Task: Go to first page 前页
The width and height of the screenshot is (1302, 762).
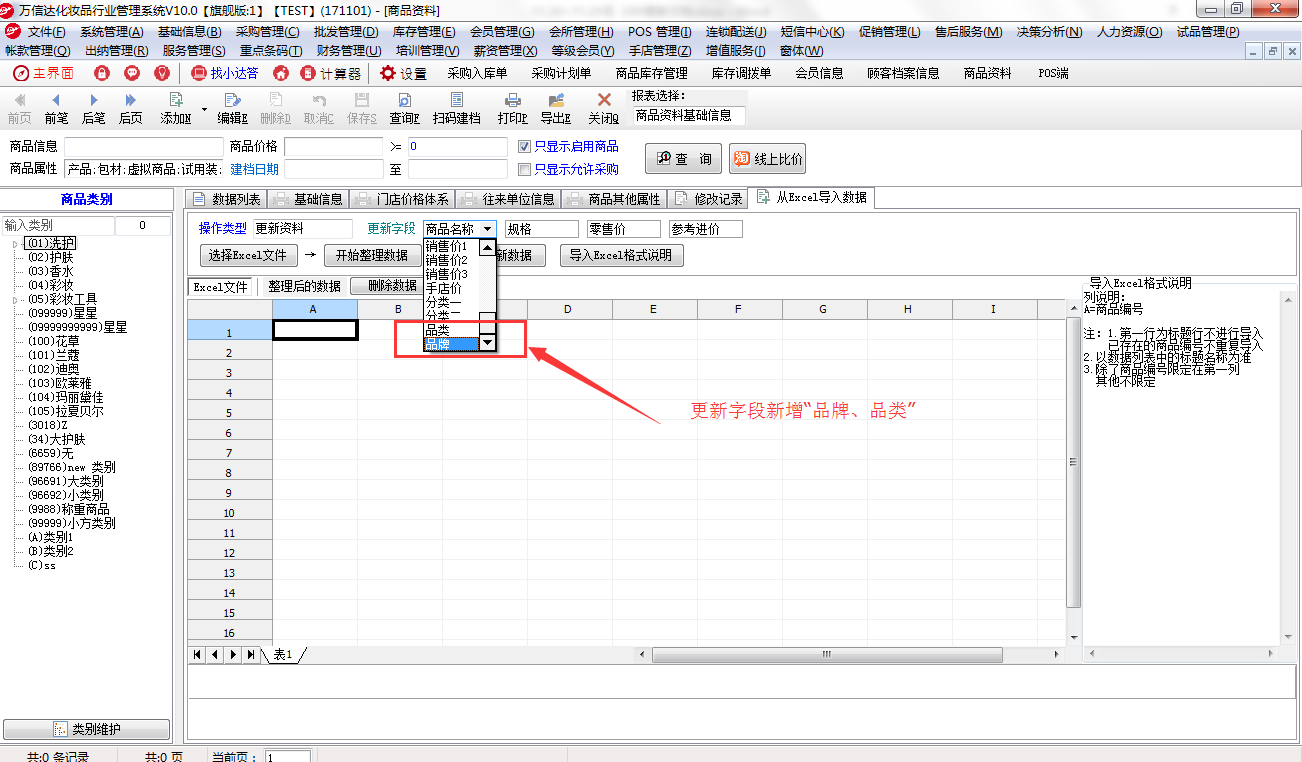Action: [x=19, y=108]
